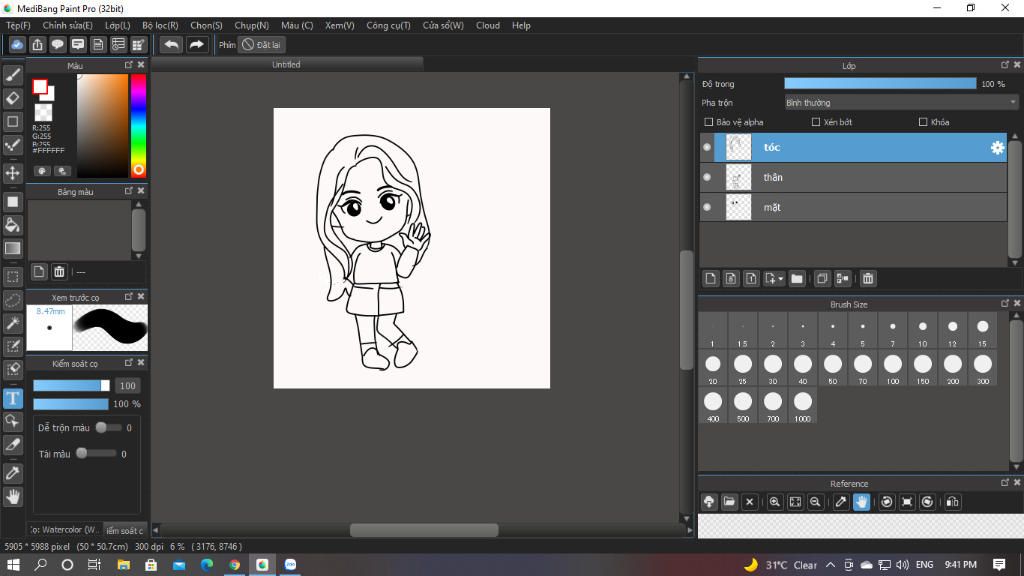The width and height of the screenshot is (1024, 576).
Task: Choose the Hand pan tool in the left toolbar
Action: pyautogui.click(x=13, y=496)
